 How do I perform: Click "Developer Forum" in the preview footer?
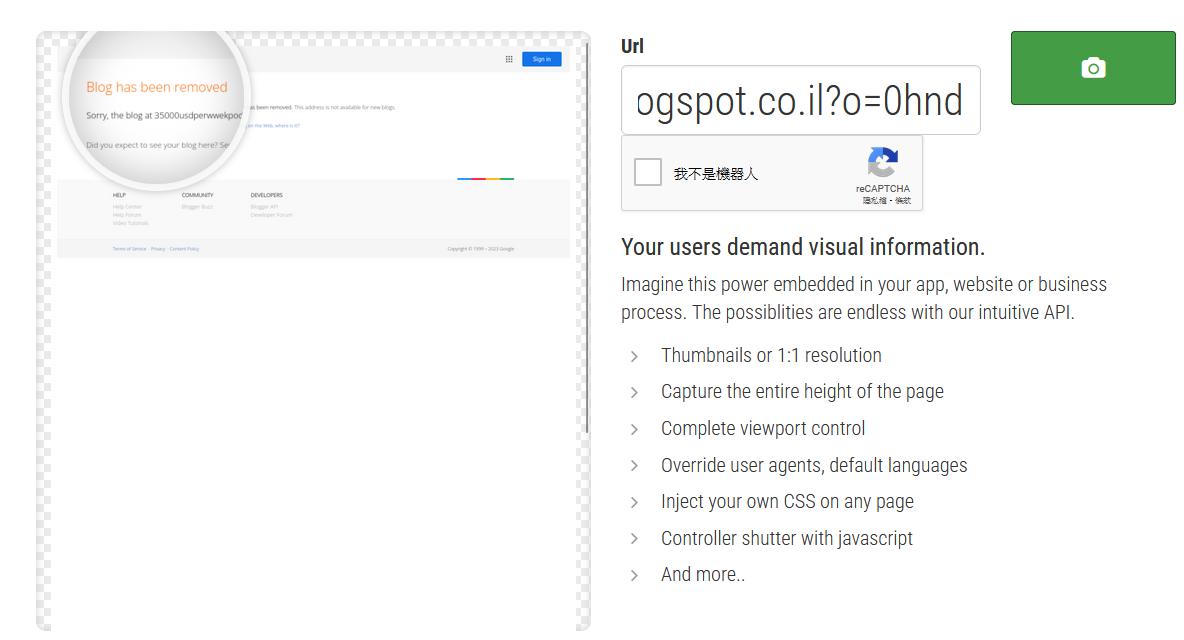click(271, 215)
